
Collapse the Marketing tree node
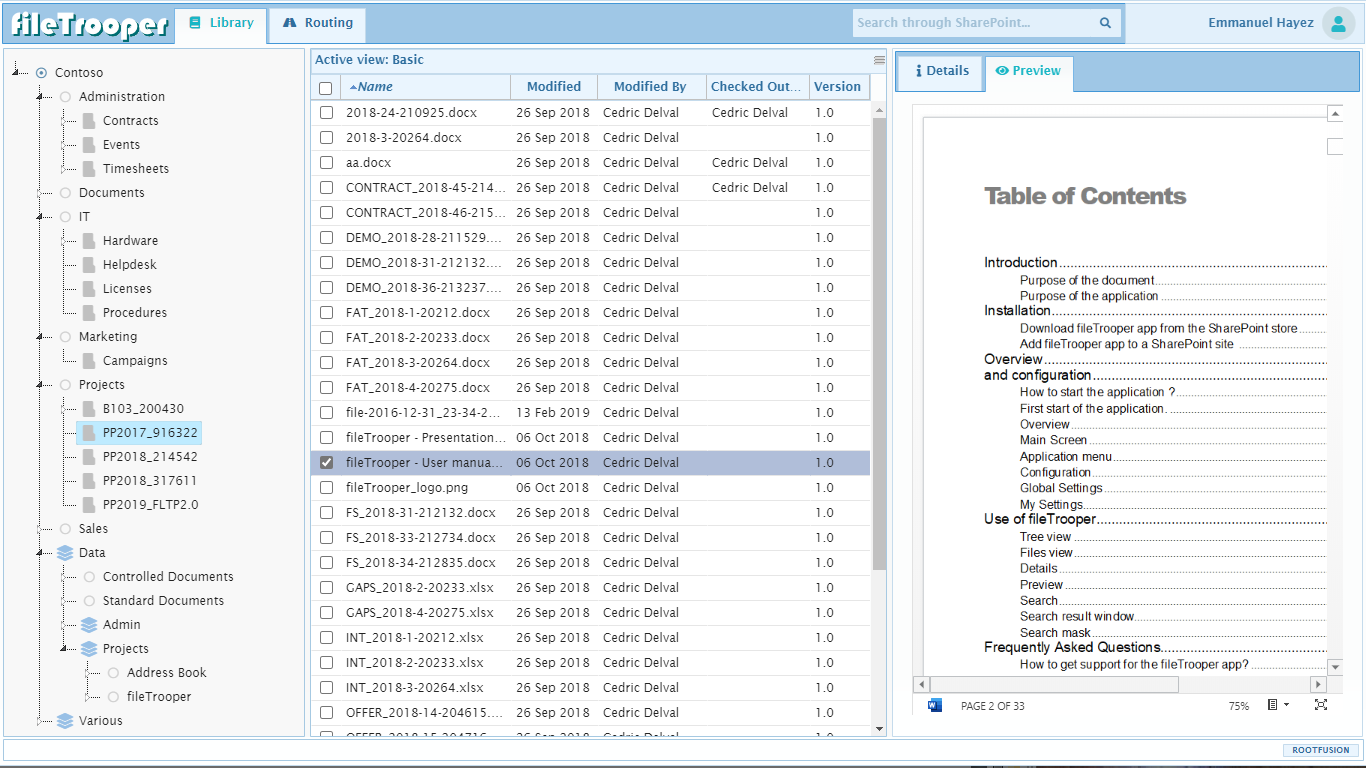39,337
